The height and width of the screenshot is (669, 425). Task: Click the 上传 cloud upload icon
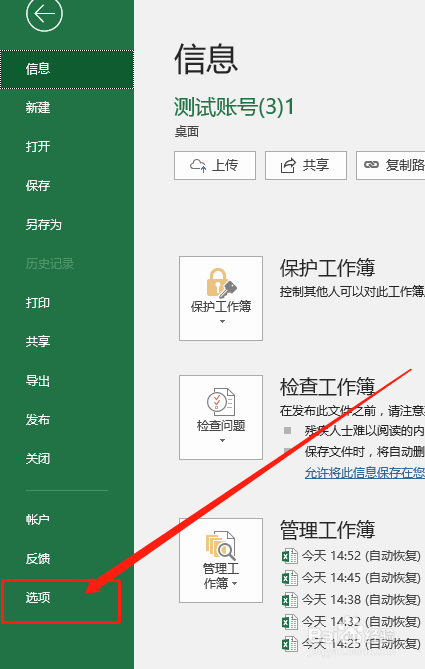198,166
